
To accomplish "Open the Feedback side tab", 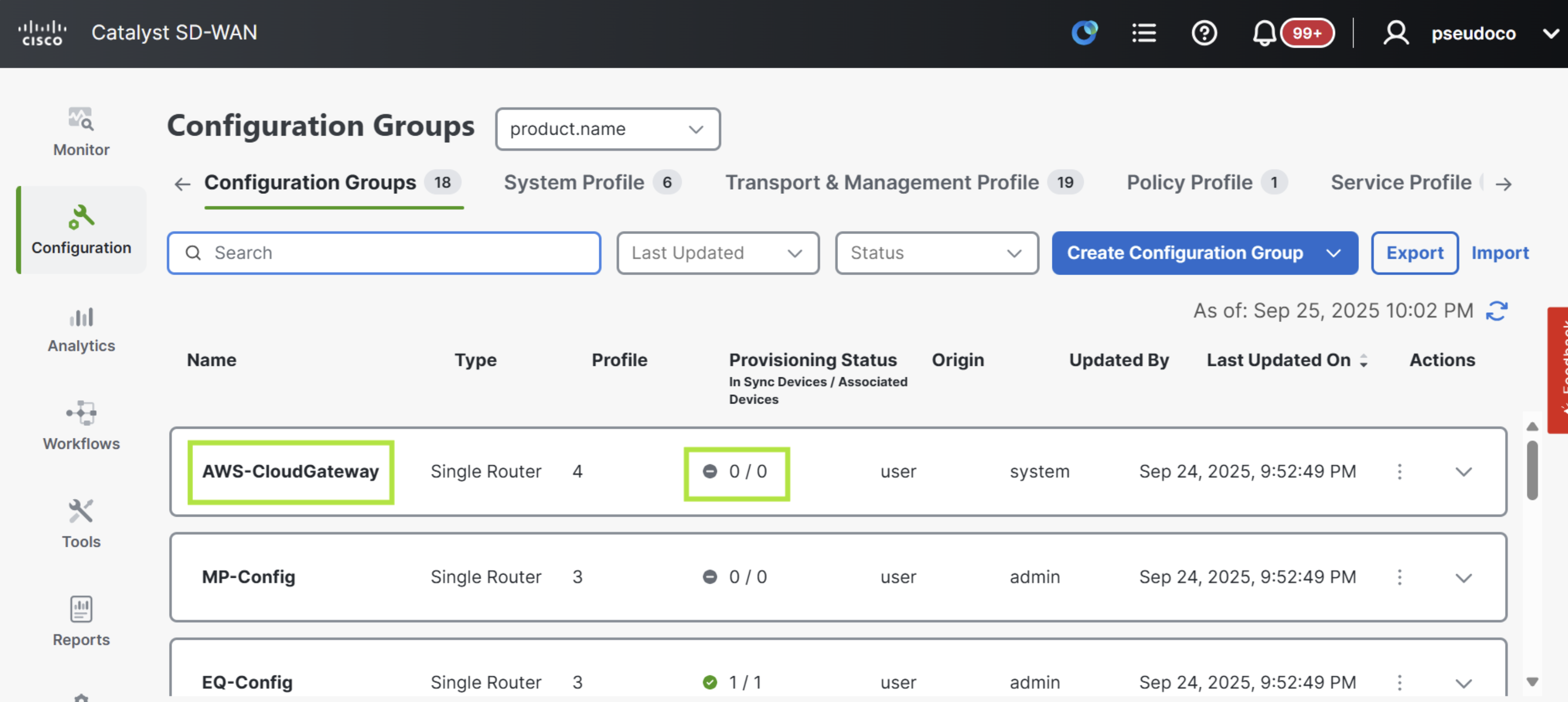I will click(x=1557, y=370).
